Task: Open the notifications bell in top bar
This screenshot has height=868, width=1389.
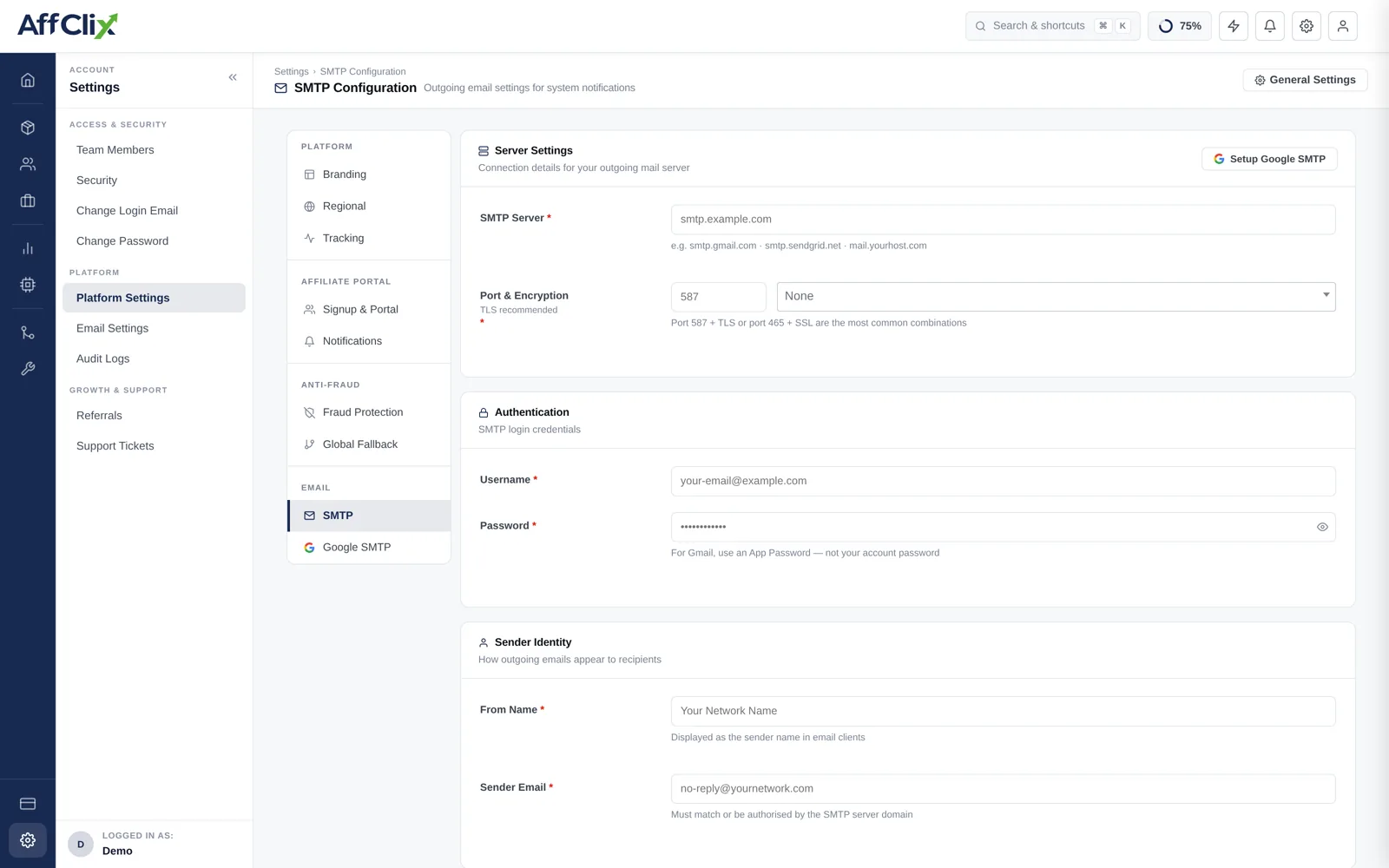Action: point(1270,26)
